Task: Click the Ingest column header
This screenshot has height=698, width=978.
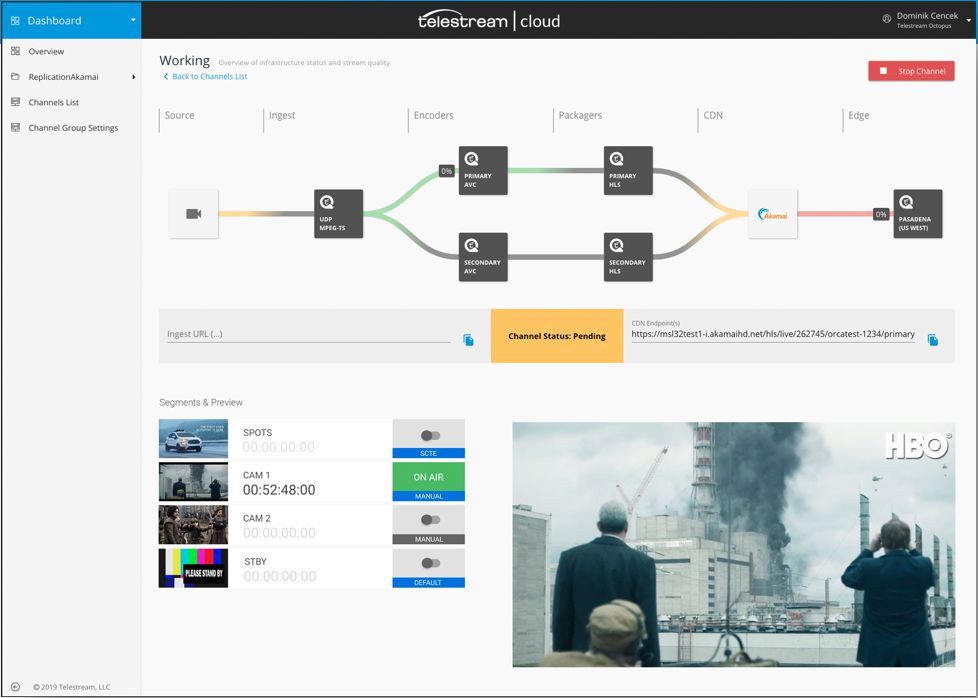Action: pyautogui.click(x=282, y=115)
